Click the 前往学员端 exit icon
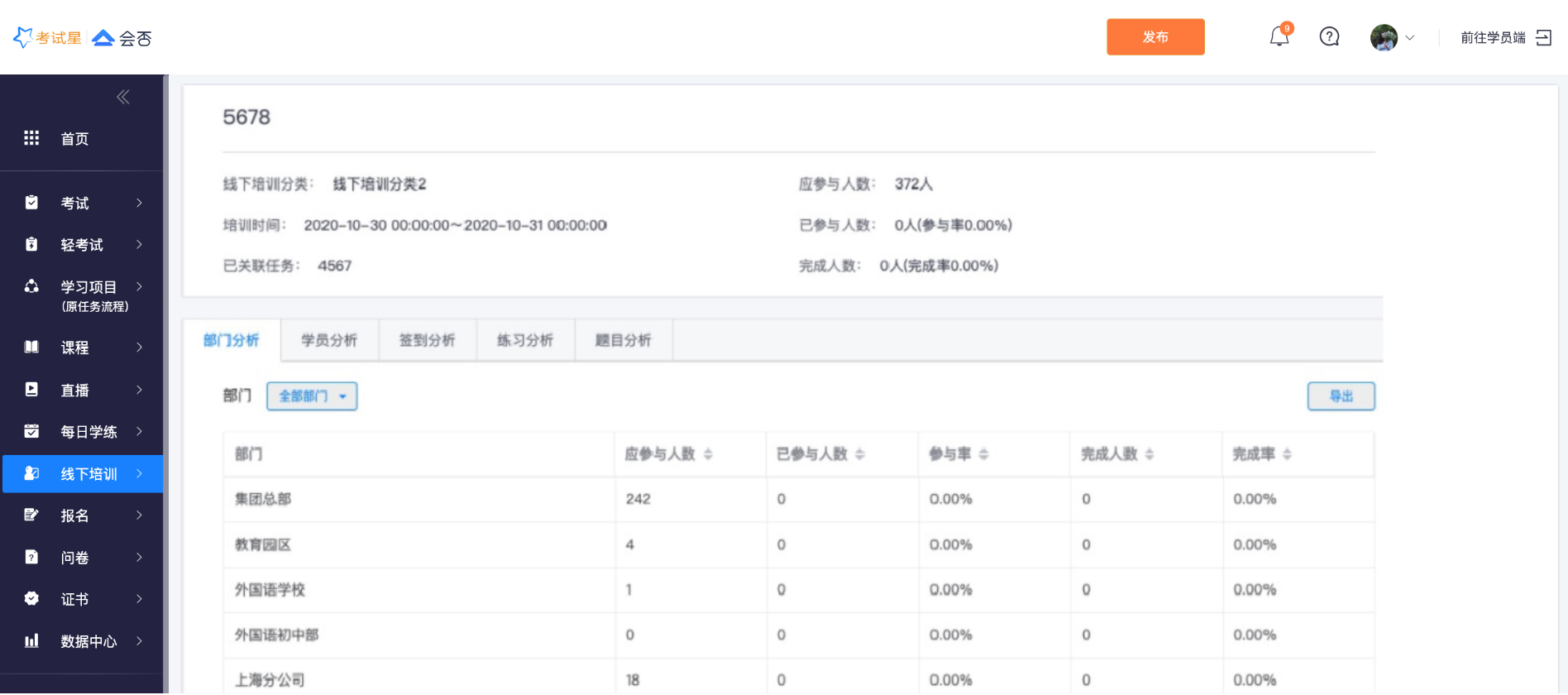1568x695 pixels. click(1543, 37)
